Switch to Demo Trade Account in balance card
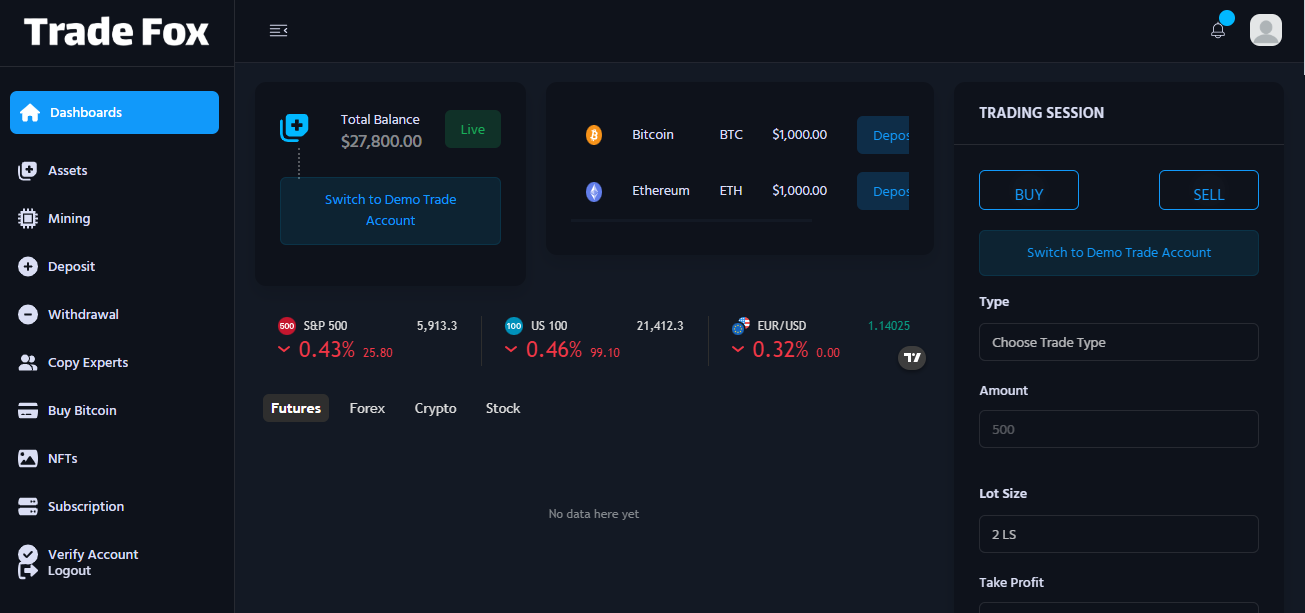1305x613 pixels. (390, 211)
